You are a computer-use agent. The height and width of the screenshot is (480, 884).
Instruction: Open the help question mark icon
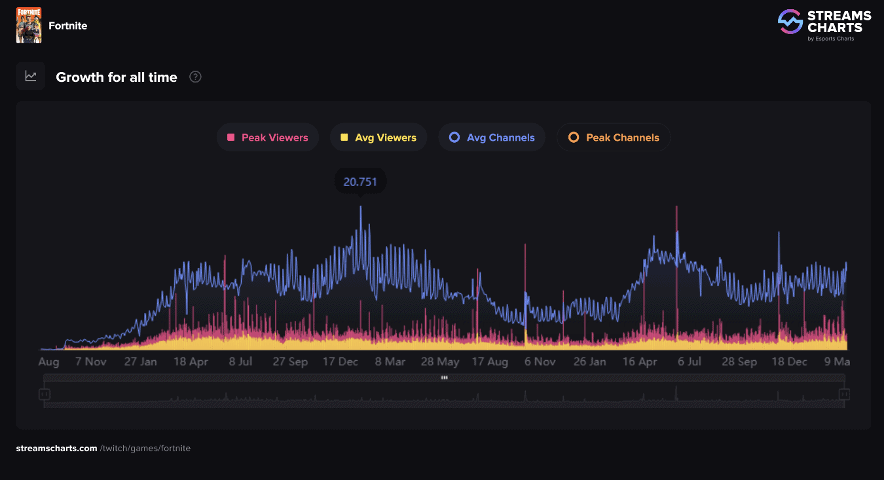195,77
